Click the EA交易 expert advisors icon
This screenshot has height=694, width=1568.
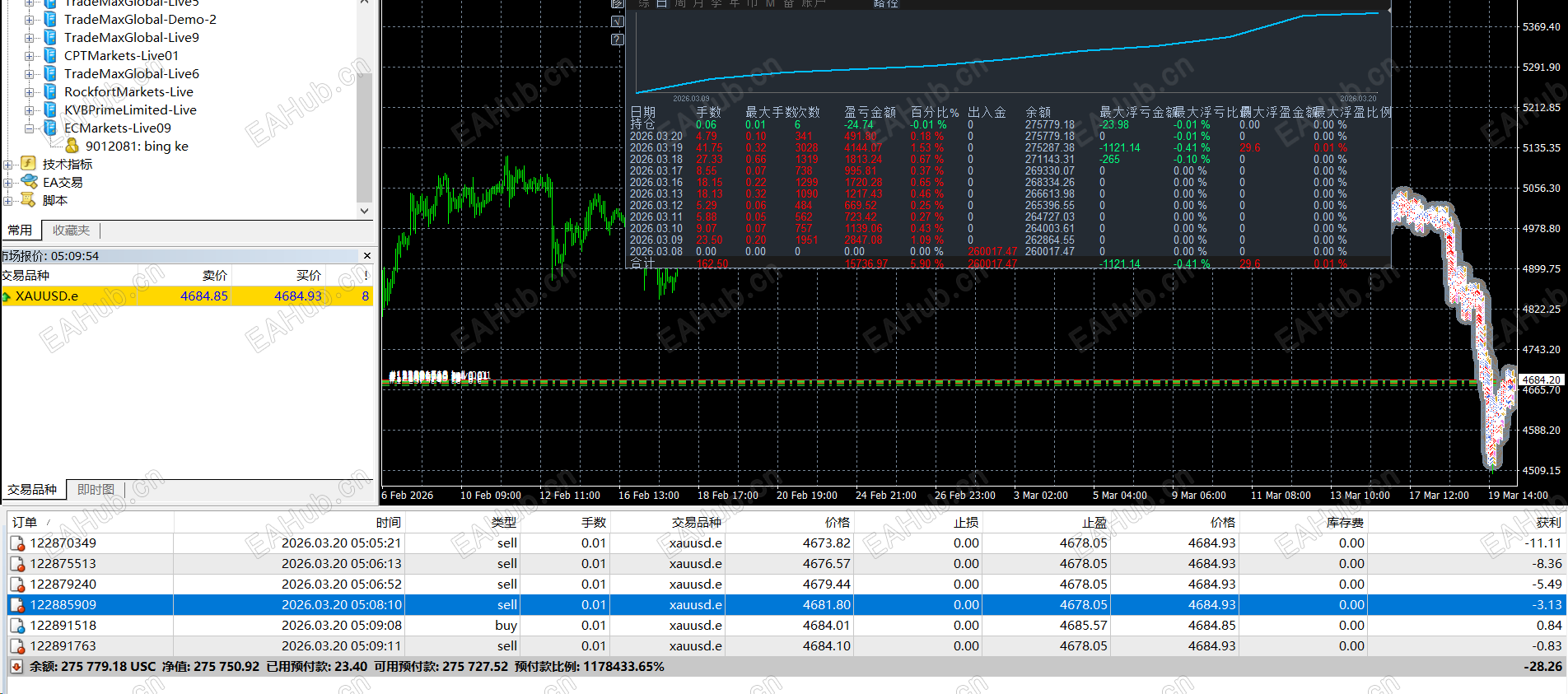(x=29, y=182)
